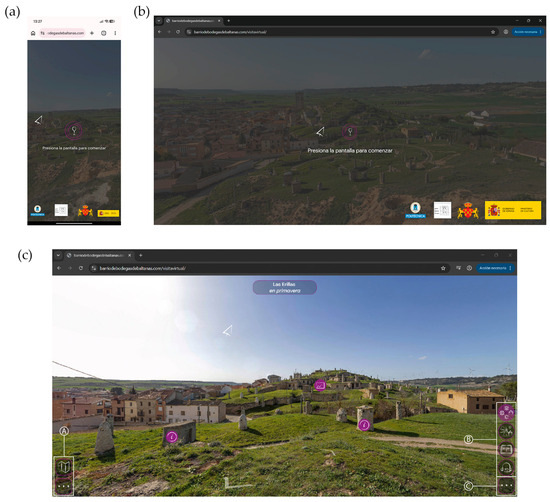This screenshot has width=550, height=502.
Task: Open a new tab with plus icon in panel (a)
Action: pos(92,33)
